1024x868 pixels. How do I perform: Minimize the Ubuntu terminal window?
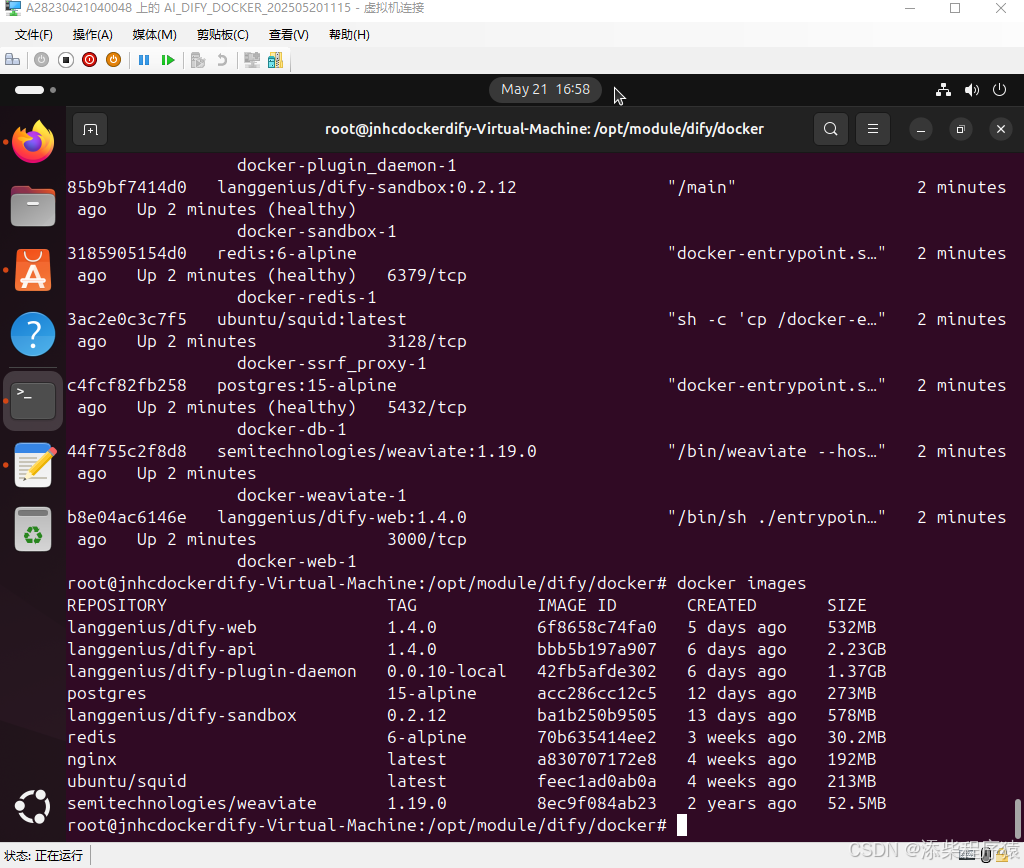tap(921, 129)
